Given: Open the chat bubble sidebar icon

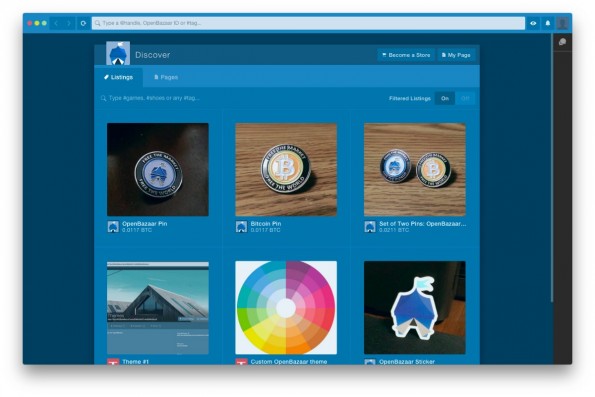Looking at the screenshot, I should pos(562,42).
